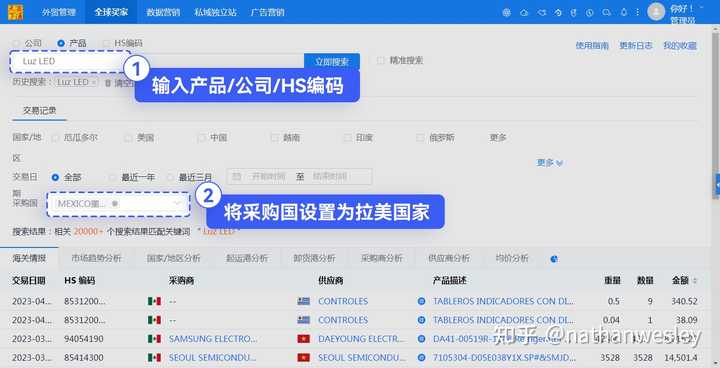Open the 私域独立站 menu

[215, 12]
